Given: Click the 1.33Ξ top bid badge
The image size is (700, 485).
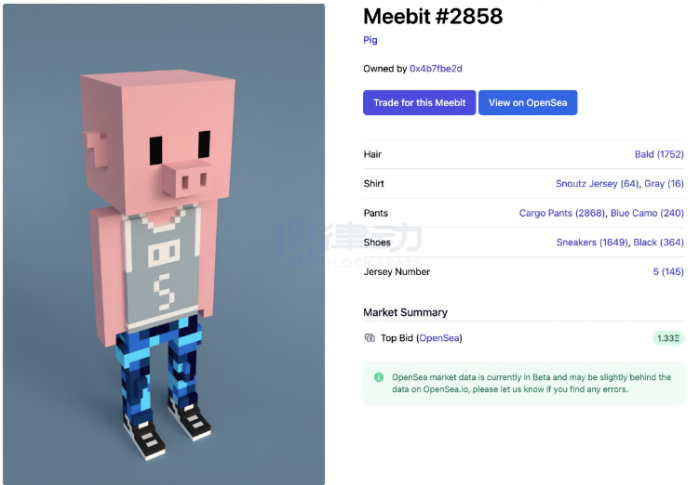Looking at the screenshot, I should [668, 338].
